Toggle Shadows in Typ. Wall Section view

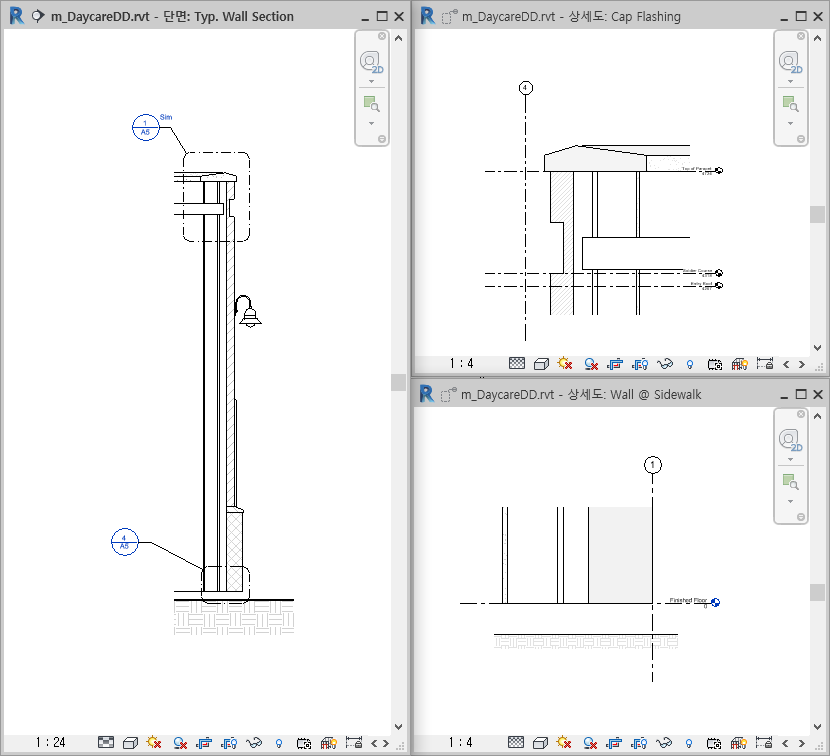click(180, 743)
